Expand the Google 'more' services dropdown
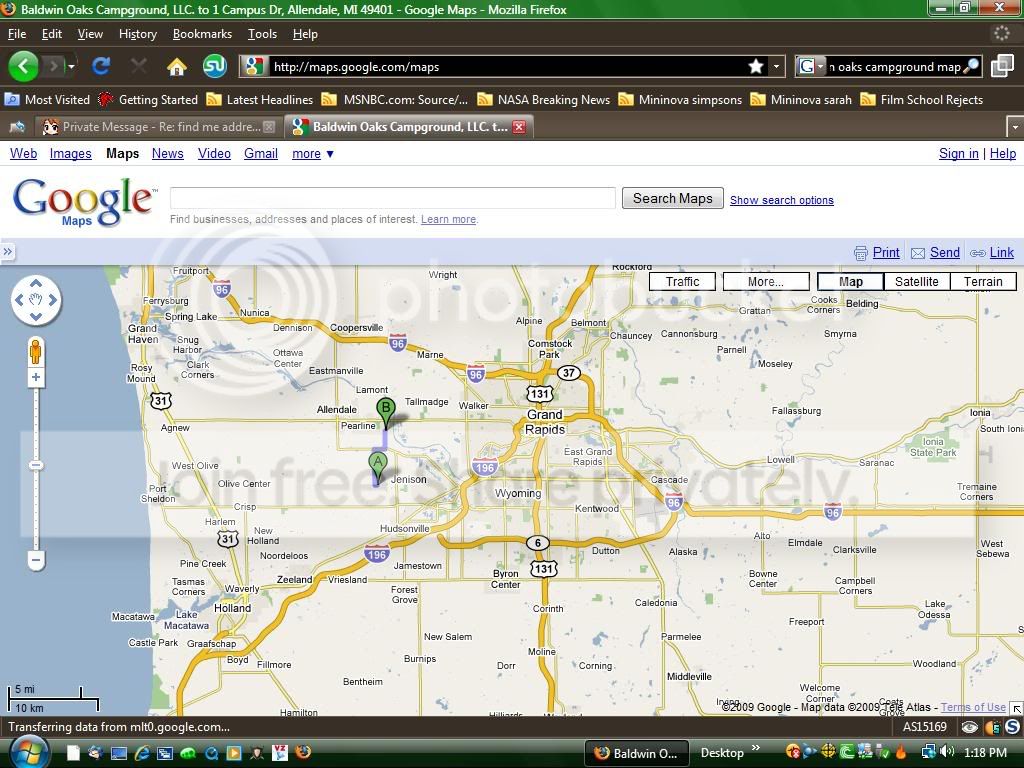 pos(313,153)
